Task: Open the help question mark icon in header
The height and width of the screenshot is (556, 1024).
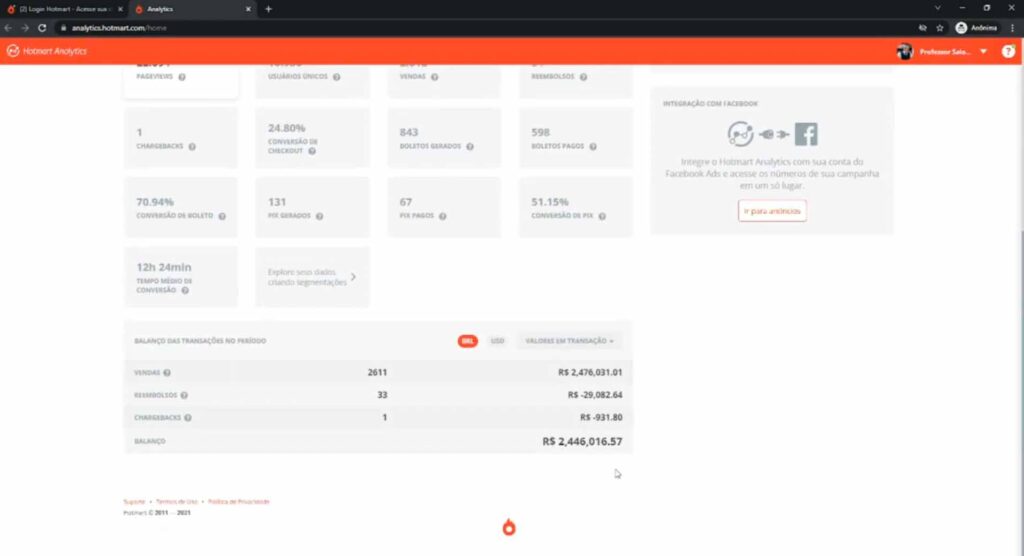Action: [x=1008, y=51]
